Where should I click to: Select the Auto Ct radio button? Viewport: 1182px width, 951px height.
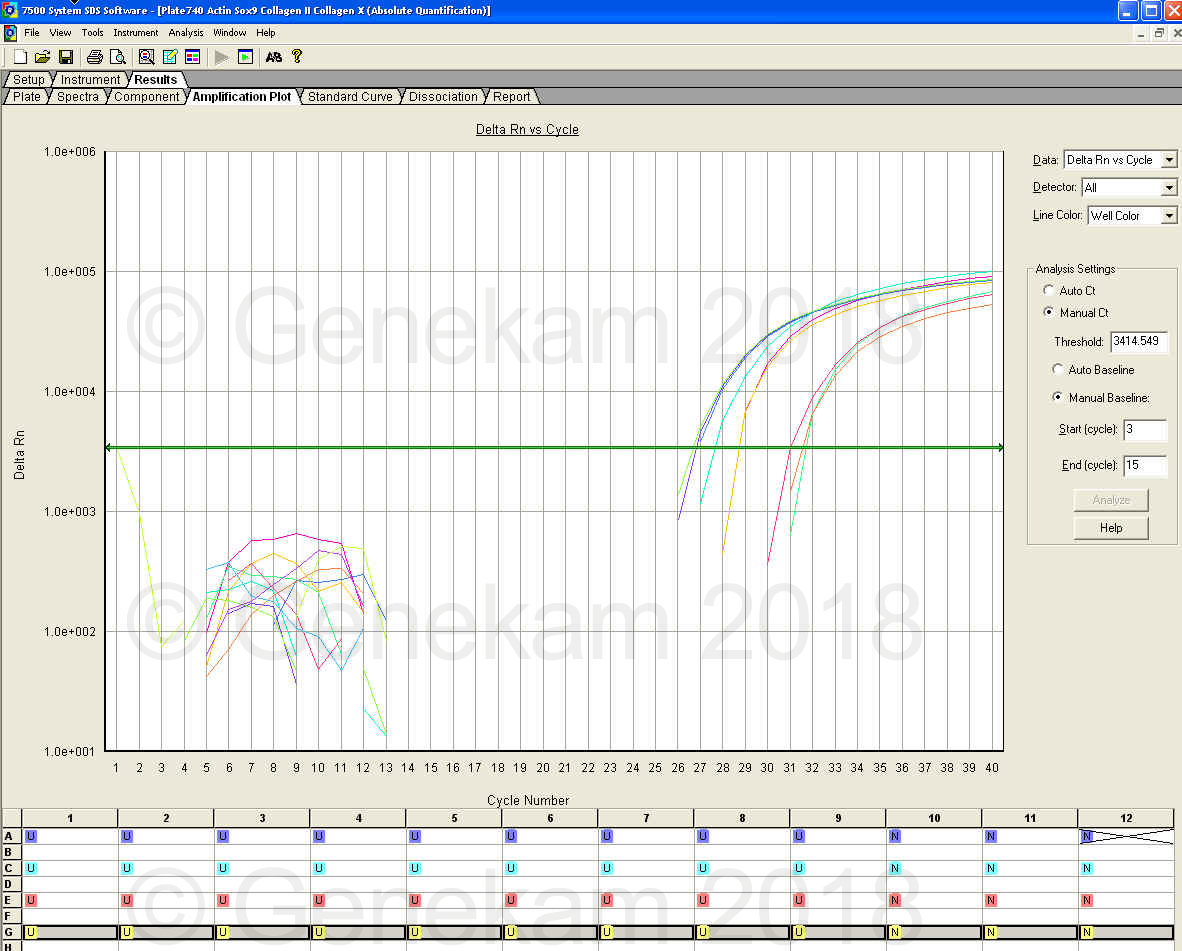tap(1048, 290)
